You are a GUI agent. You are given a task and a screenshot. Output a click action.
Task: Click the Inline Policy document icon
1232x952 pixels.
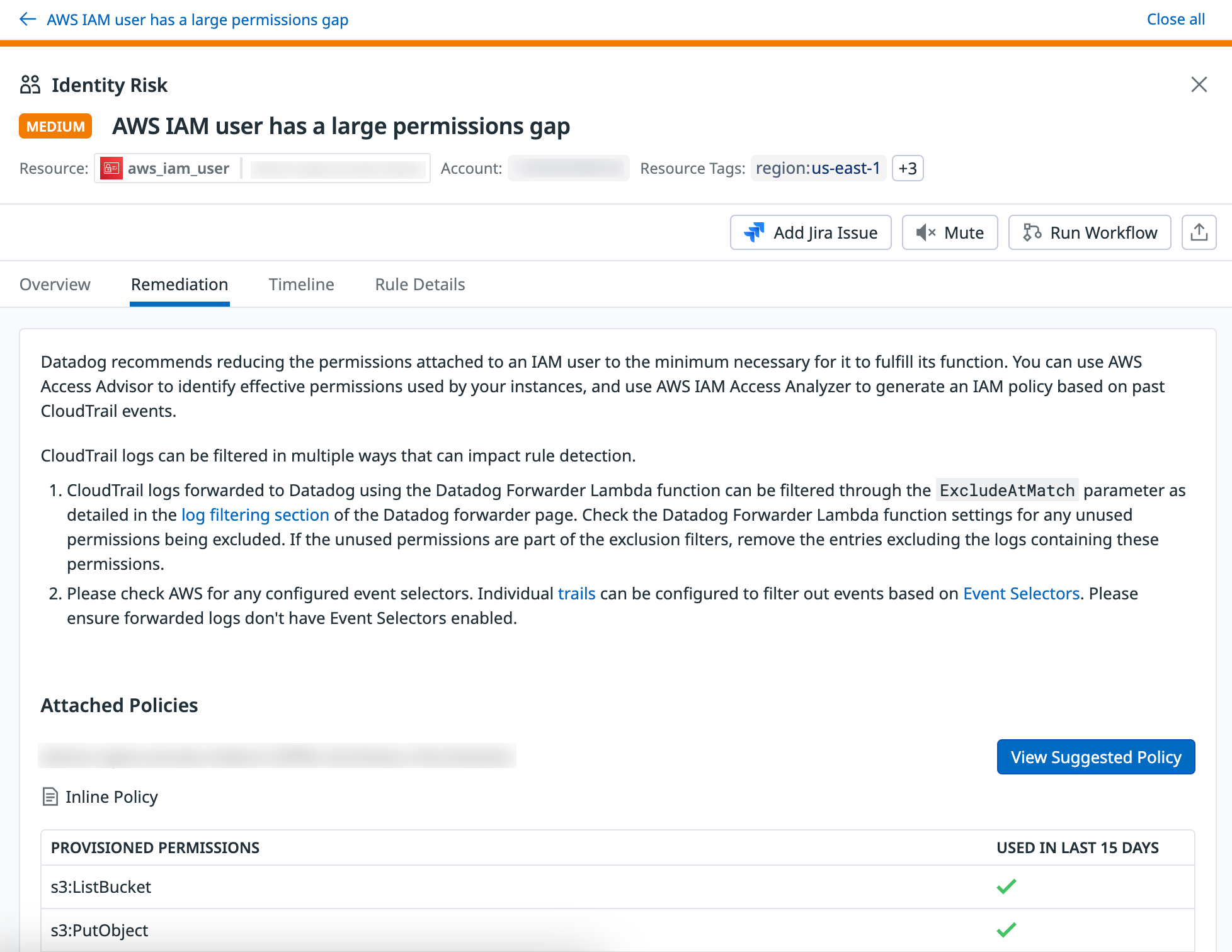(x=50, y=797)
